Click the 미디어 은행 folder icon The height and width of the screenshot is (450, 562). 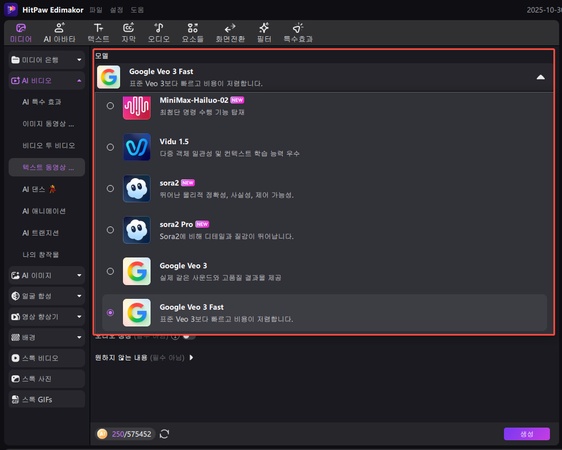click(x=15, y=60)
